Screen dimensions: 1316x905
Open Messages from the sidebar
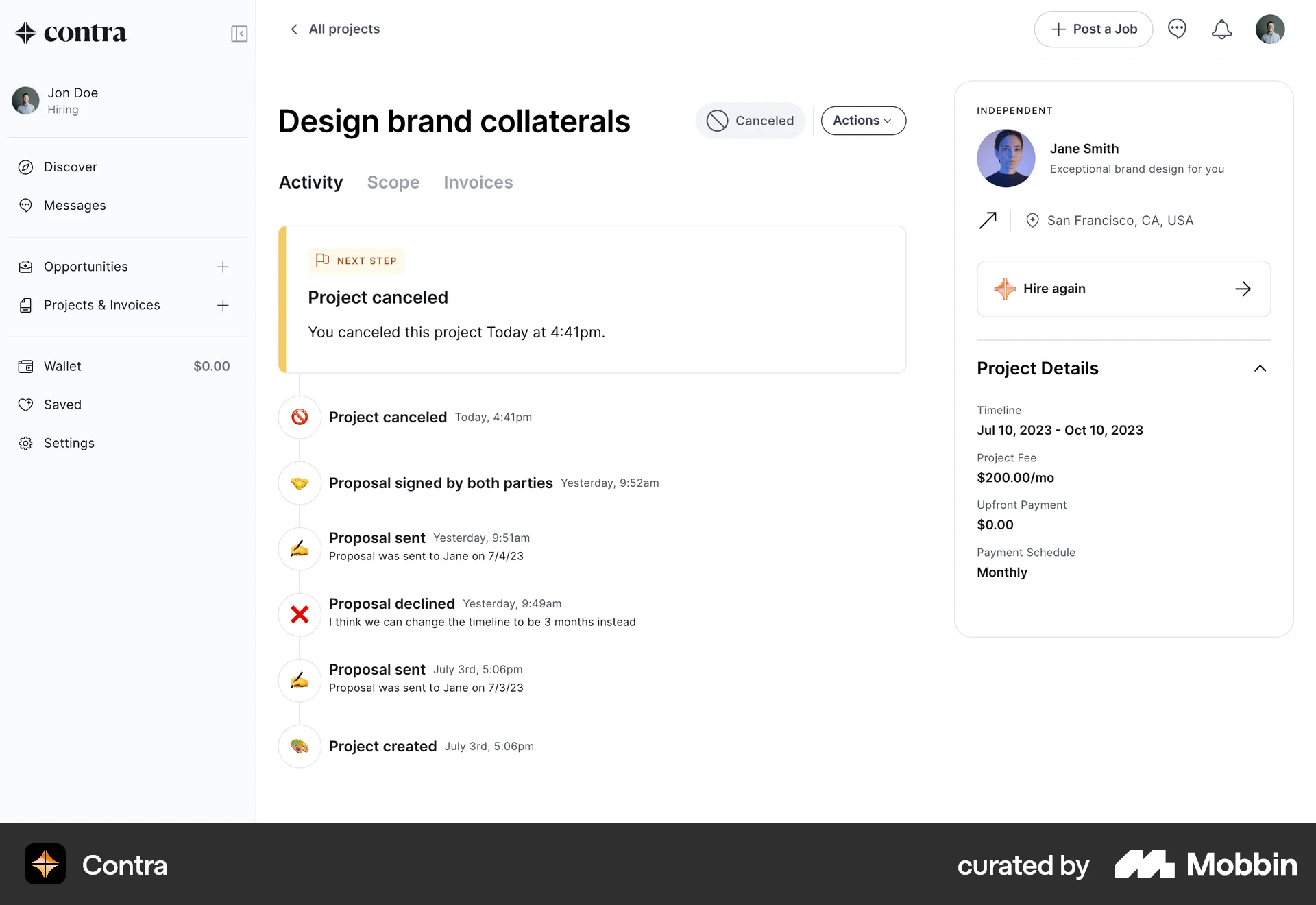(x=74, y=205)
